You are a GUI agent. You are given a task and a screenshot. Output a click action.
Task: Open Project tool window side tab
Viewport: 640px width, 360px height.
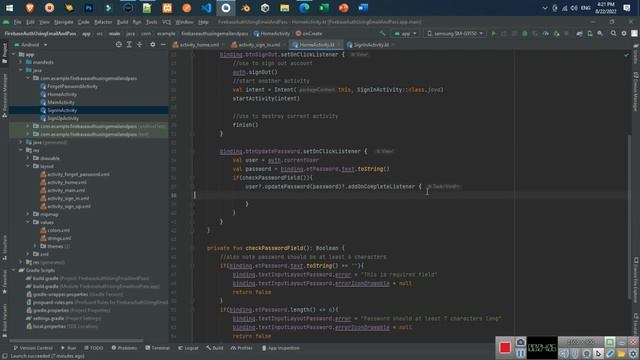click(4, 53)
